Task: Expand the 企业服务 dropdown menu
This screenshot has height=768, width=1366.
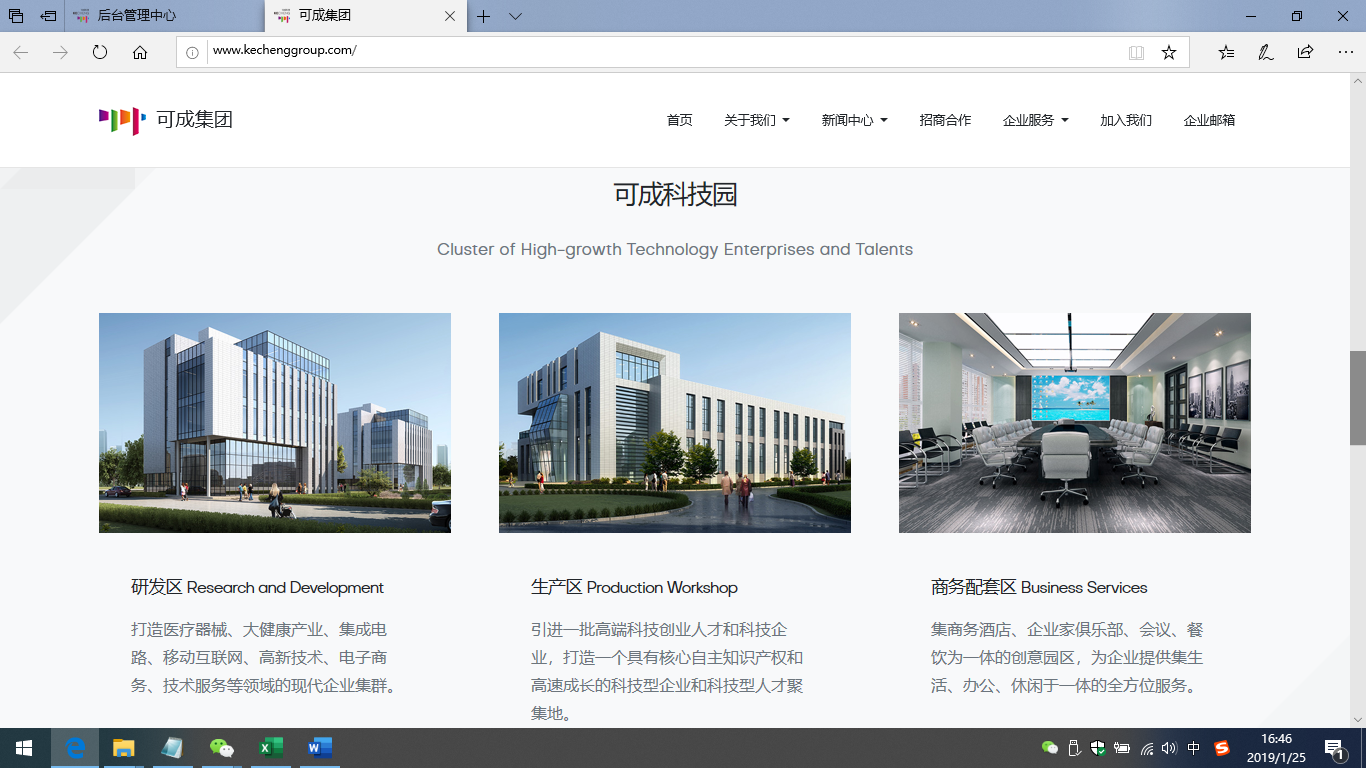Action: pos(1035,120)
